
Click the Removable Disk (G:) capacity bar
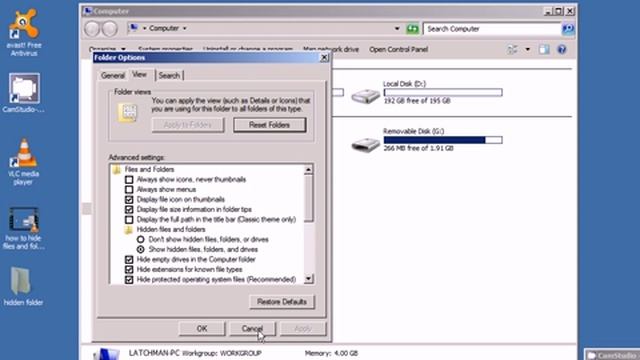(443, 140)
